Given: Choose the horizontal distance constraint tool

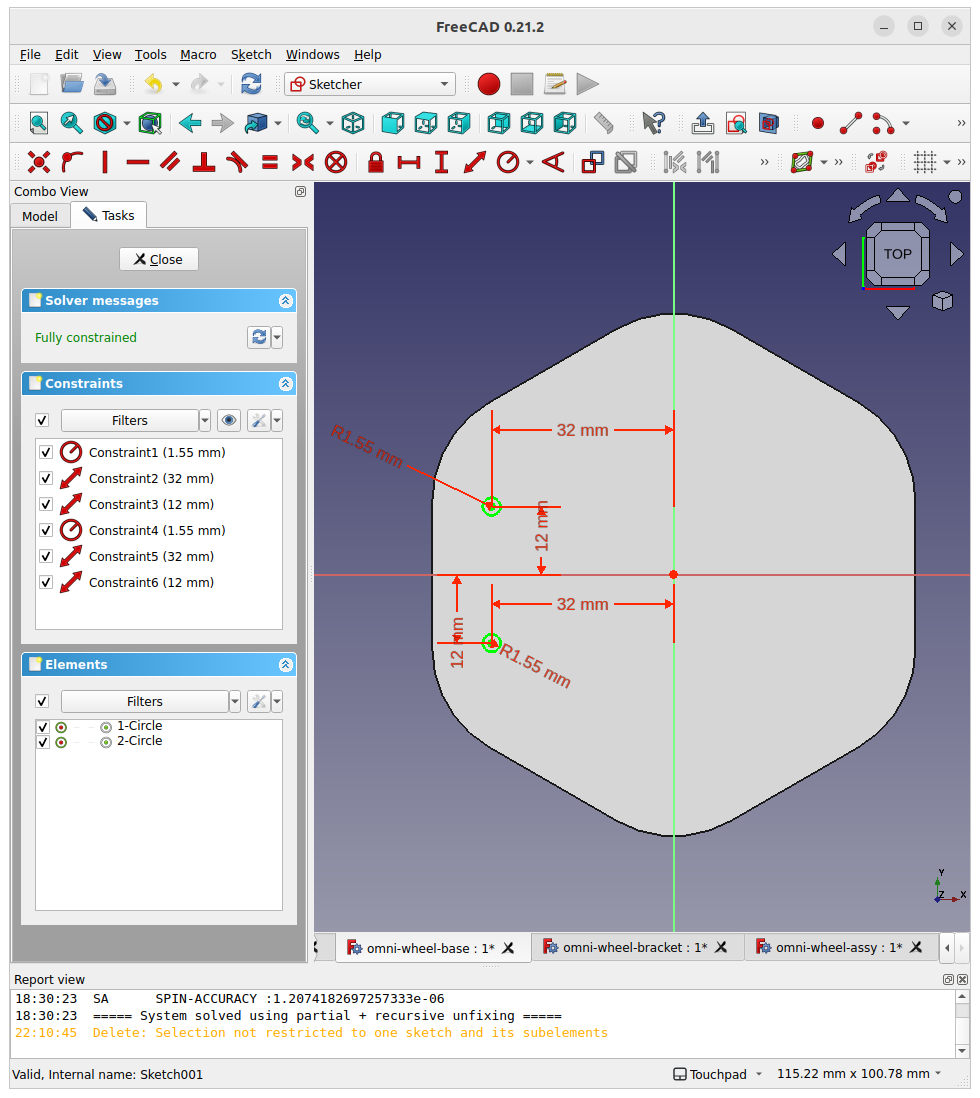Looking at the screenshot, I should click(409, 162).
